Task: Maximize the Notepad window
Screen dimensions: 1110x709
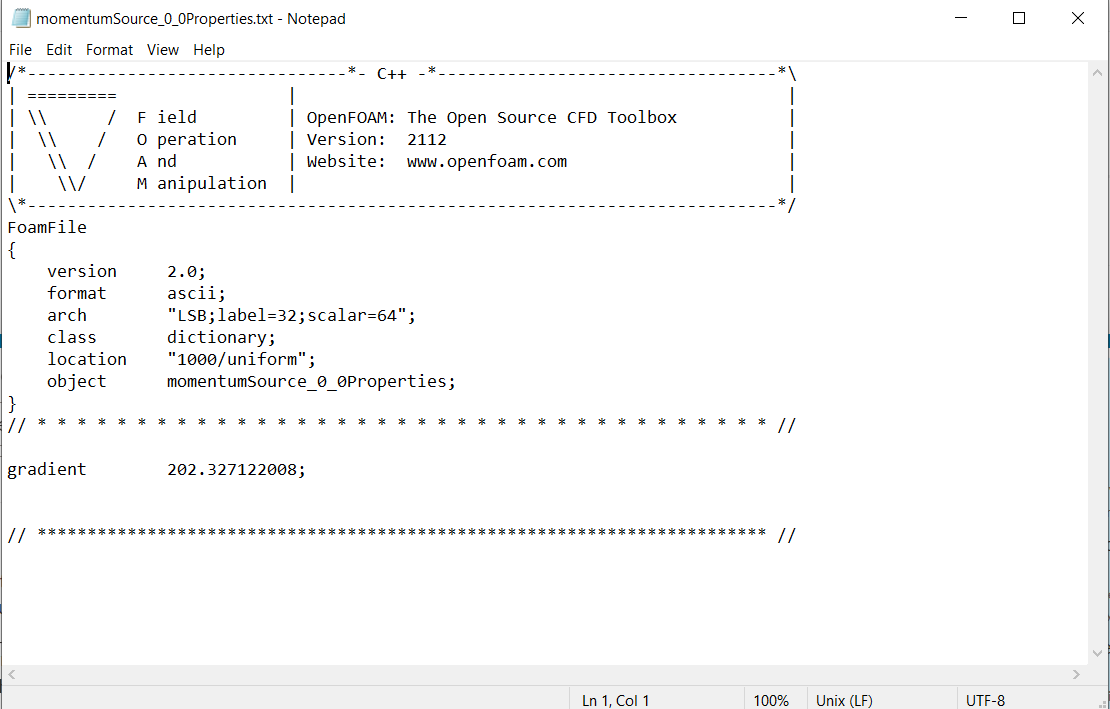Action: click(x=1019, y=18)
